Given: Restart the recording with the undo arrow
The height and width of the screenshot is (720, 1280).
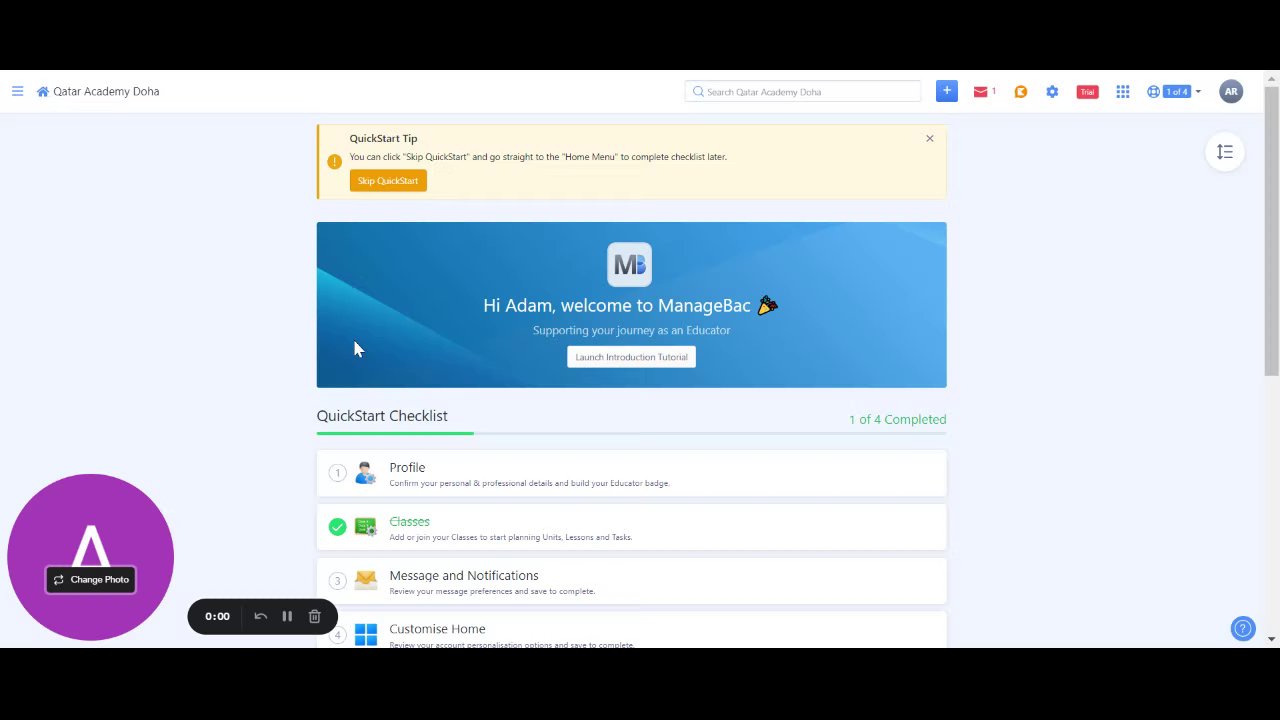Looking at the screenshot, I should 260,616.
